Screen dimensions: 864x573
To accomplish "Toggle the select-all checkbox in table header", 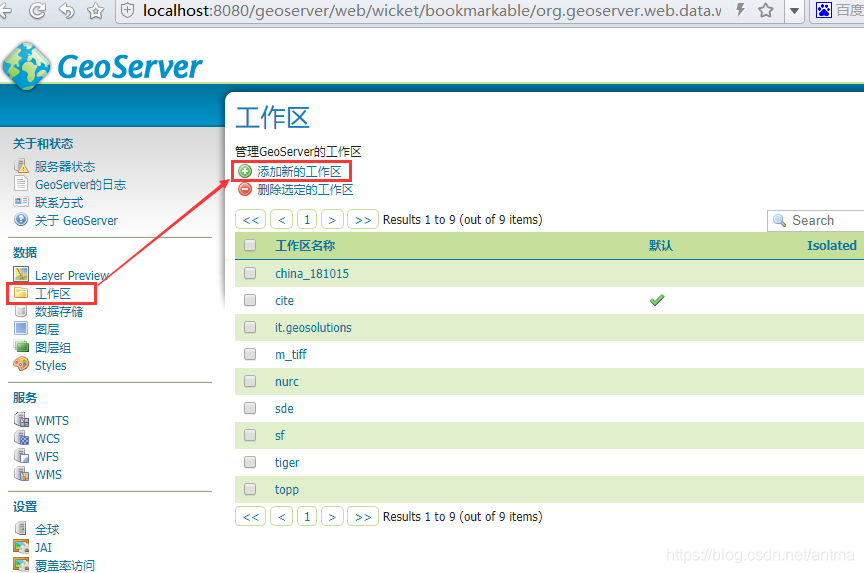I will (250, 245).
